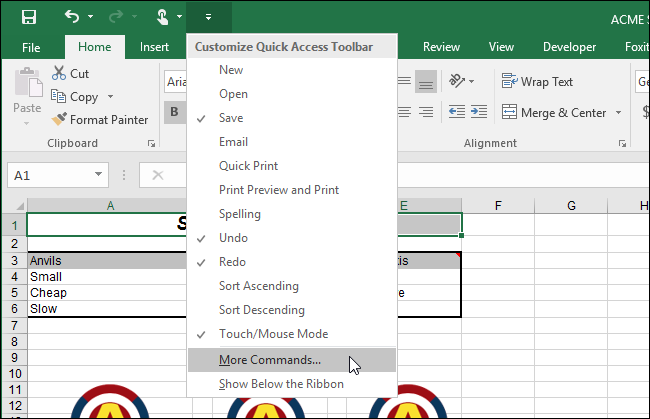Click cell containing Anvils
This screenshot has height=419, width=650.
[x=108, y=261]
